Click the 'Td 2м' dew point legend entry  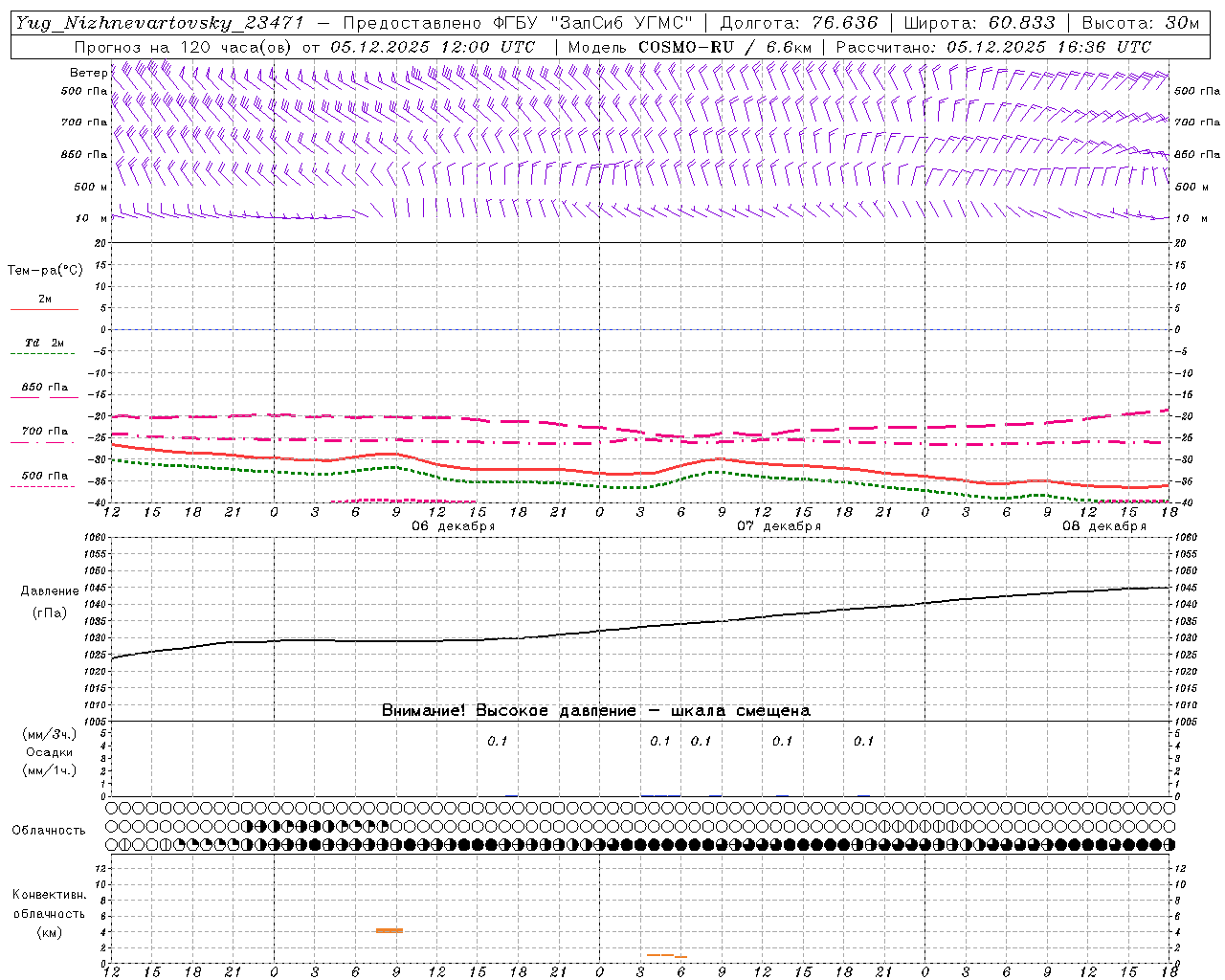44,343
